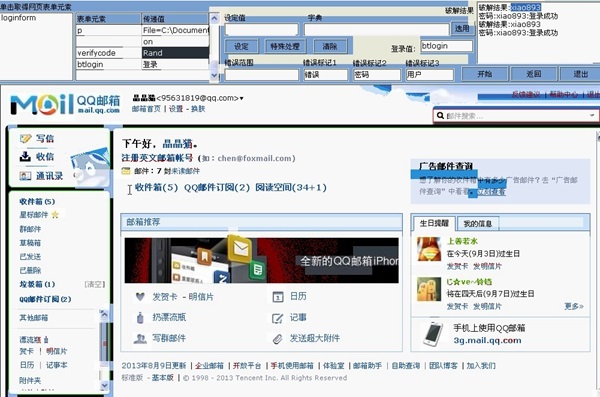
Task: Click the QQ mailbox iPhone promo banner
Action: pyautogui.click(x=262, y=260)
